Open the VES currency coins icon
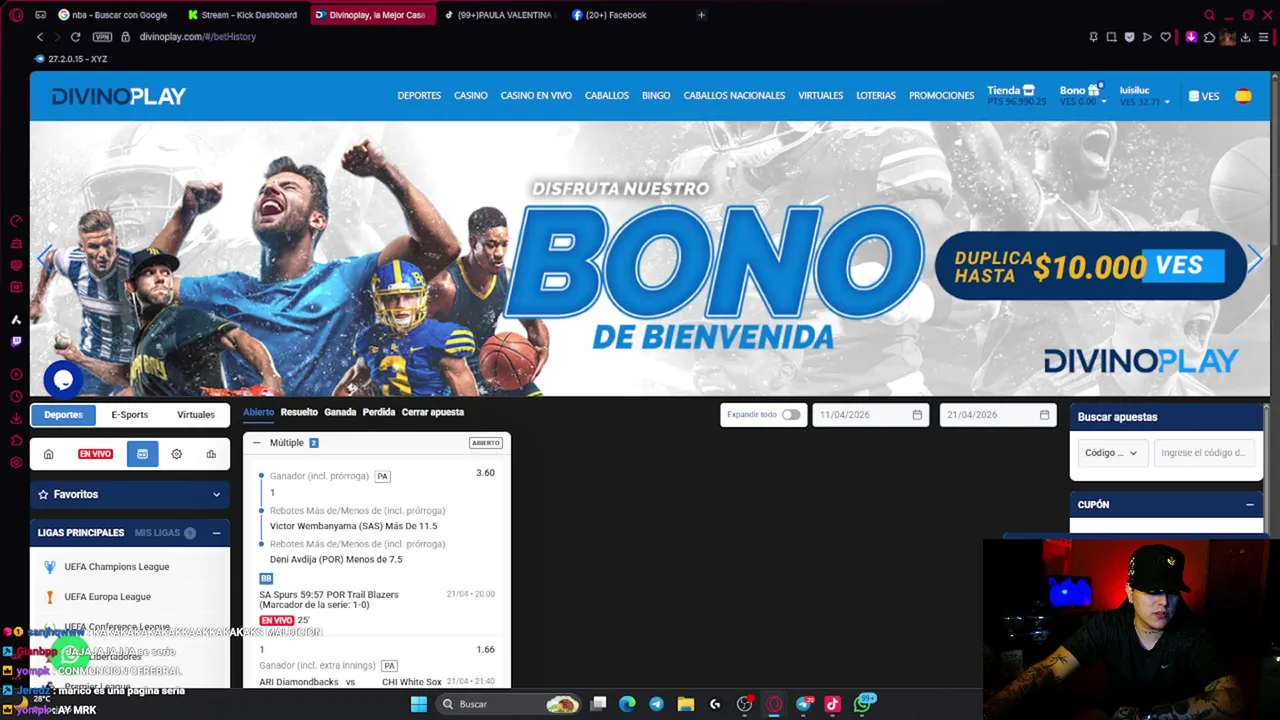 [x=1194, y=96]
